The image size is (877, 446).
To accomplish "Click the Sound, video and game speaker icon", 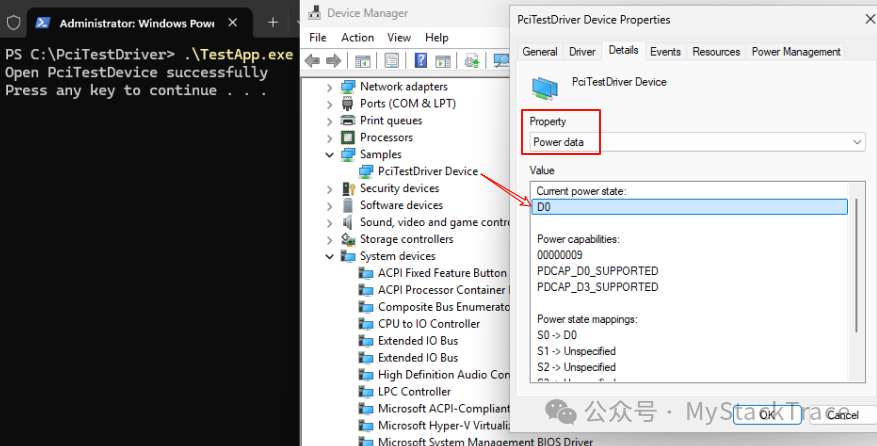I will pos(348,222).
